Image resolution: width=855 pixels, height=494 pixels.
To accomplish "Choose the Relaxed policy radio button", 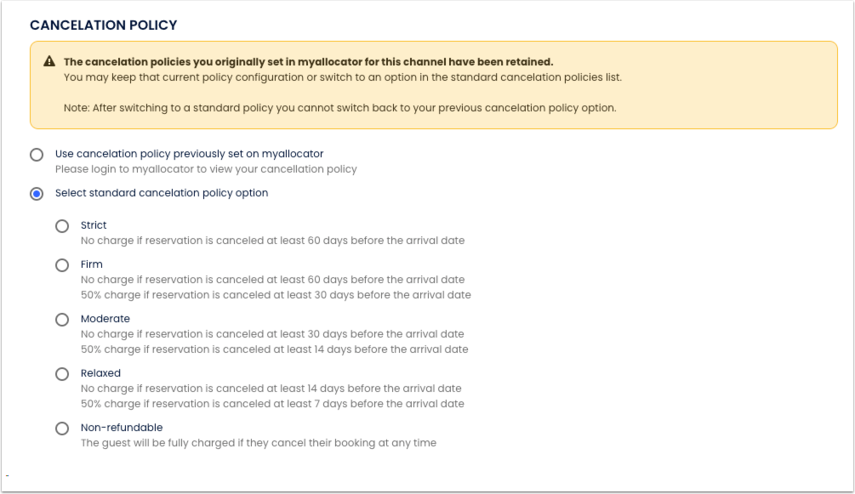I will (x=62, y=374).
